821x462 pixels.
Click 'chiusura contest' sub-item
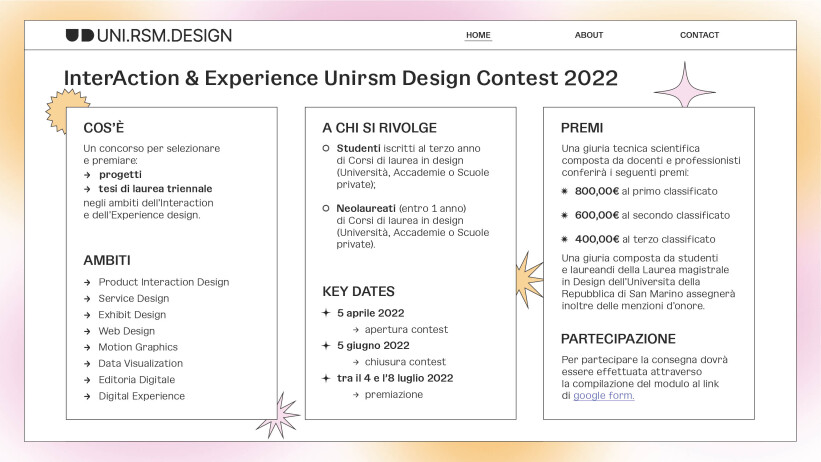tap(405, 362)
